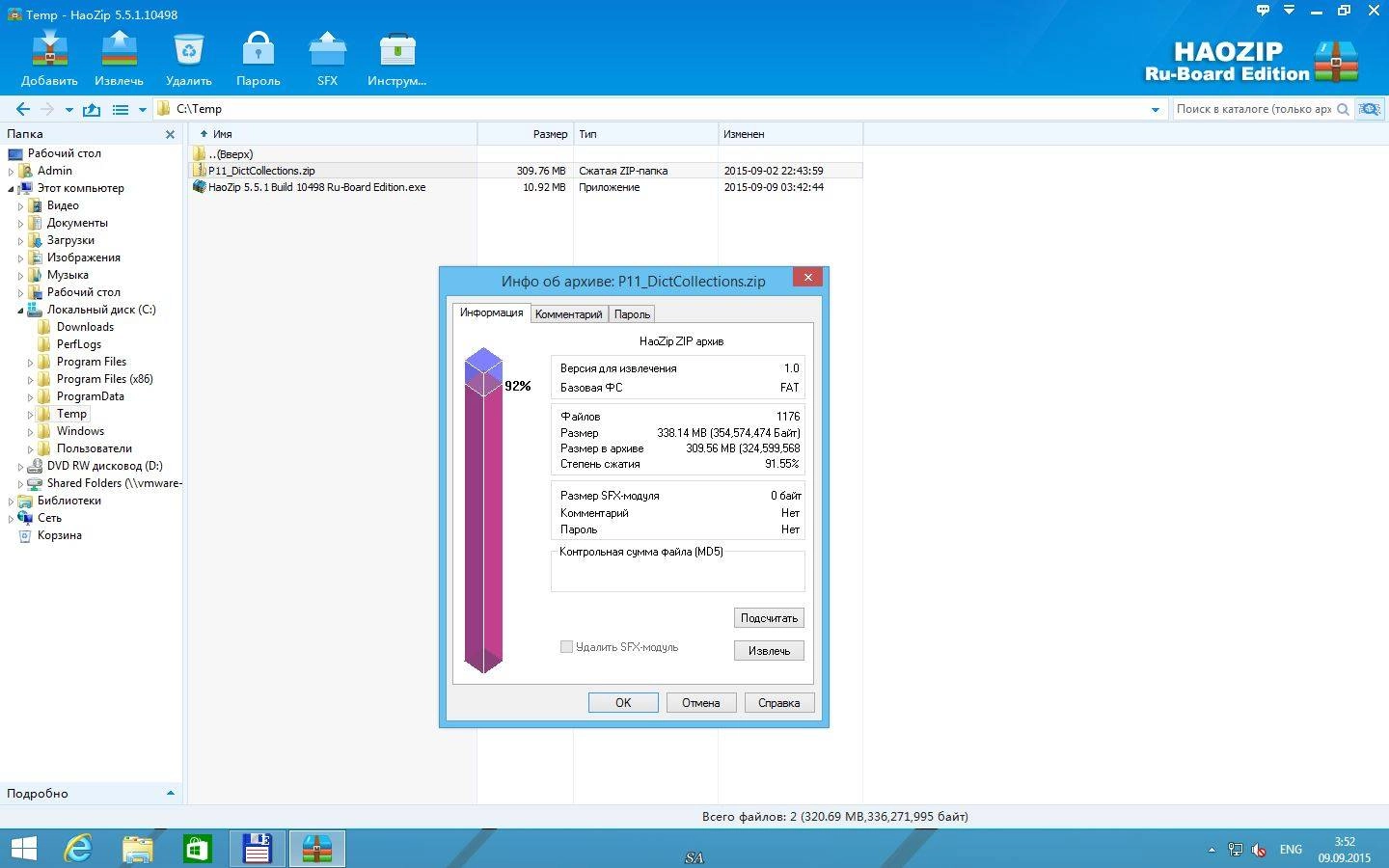Open Internet Explorer from the taskbar
The width and height of the screenshot is (1389, 868).
[x=77, y=849]
